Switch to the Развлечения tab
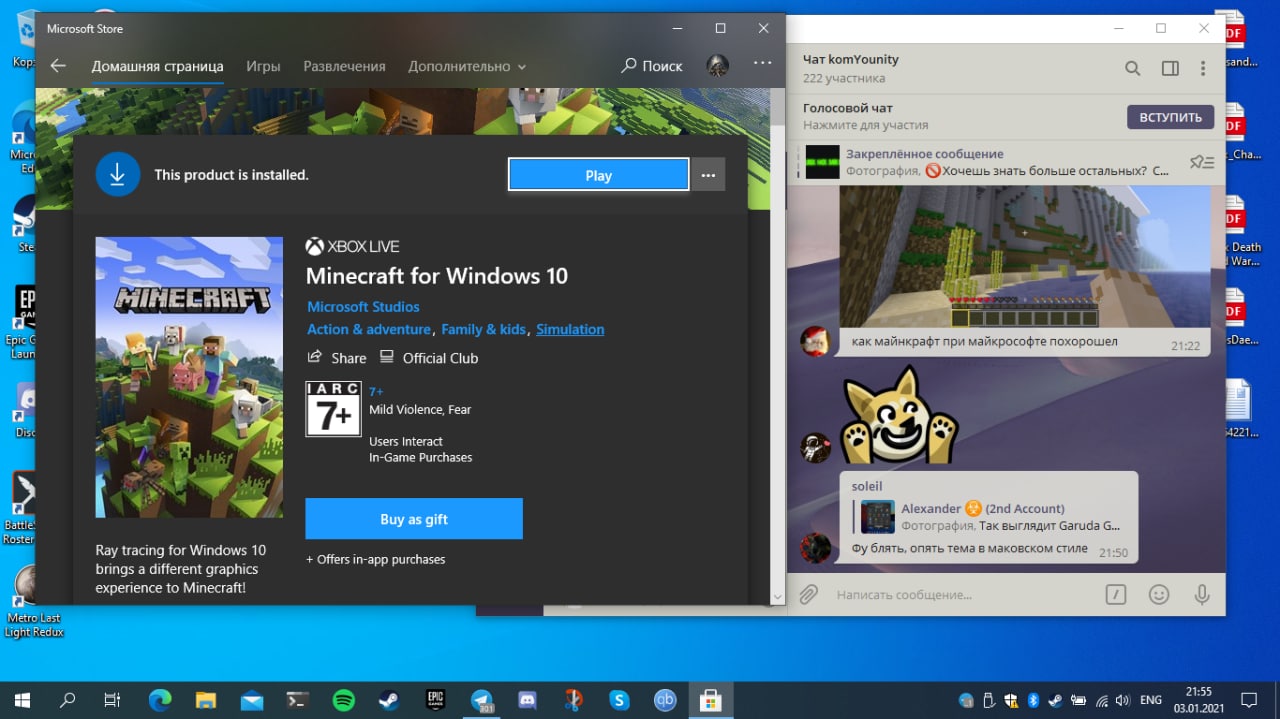The image size is (1280, 719). 344,66
